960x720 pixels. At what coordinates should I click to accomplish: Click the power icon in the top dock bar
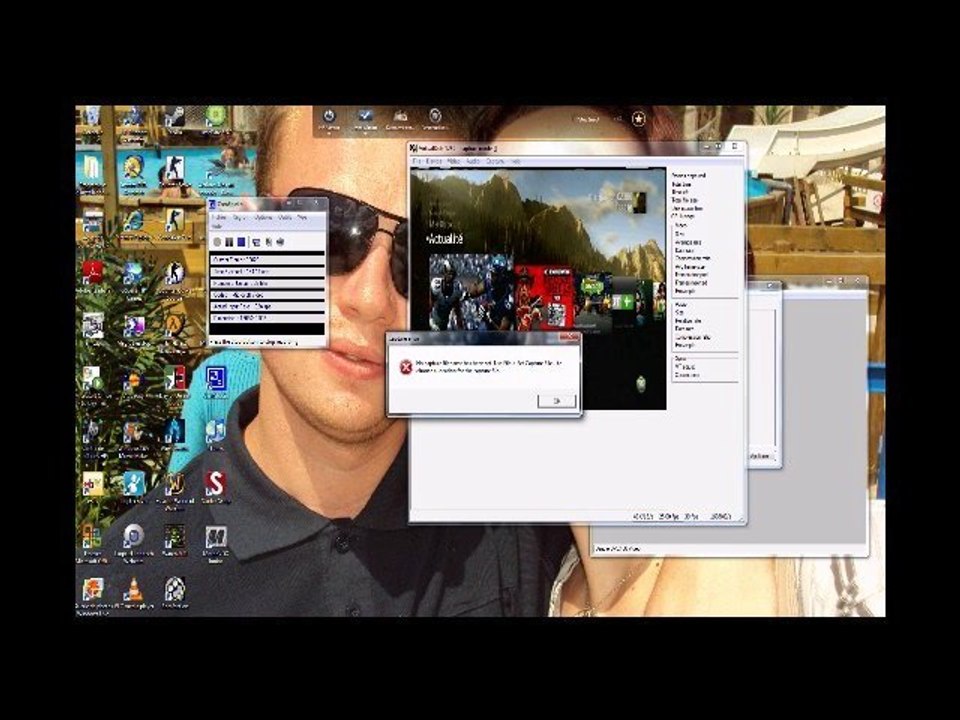pyautogui.click(x=329, y=116)
